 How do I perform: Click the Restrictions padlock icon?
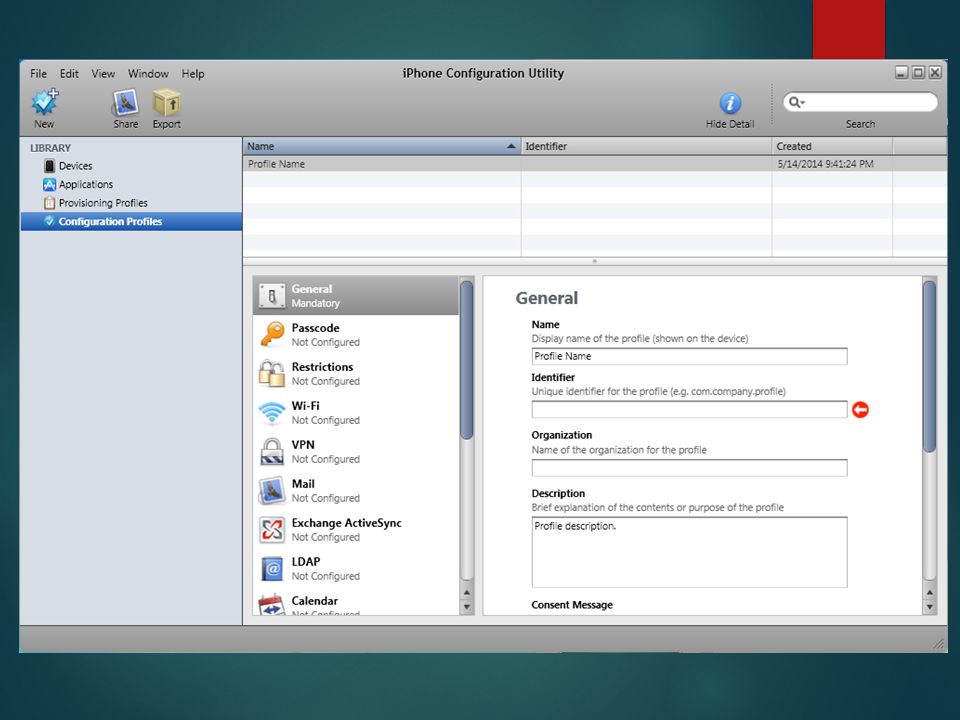click(272, 373)
